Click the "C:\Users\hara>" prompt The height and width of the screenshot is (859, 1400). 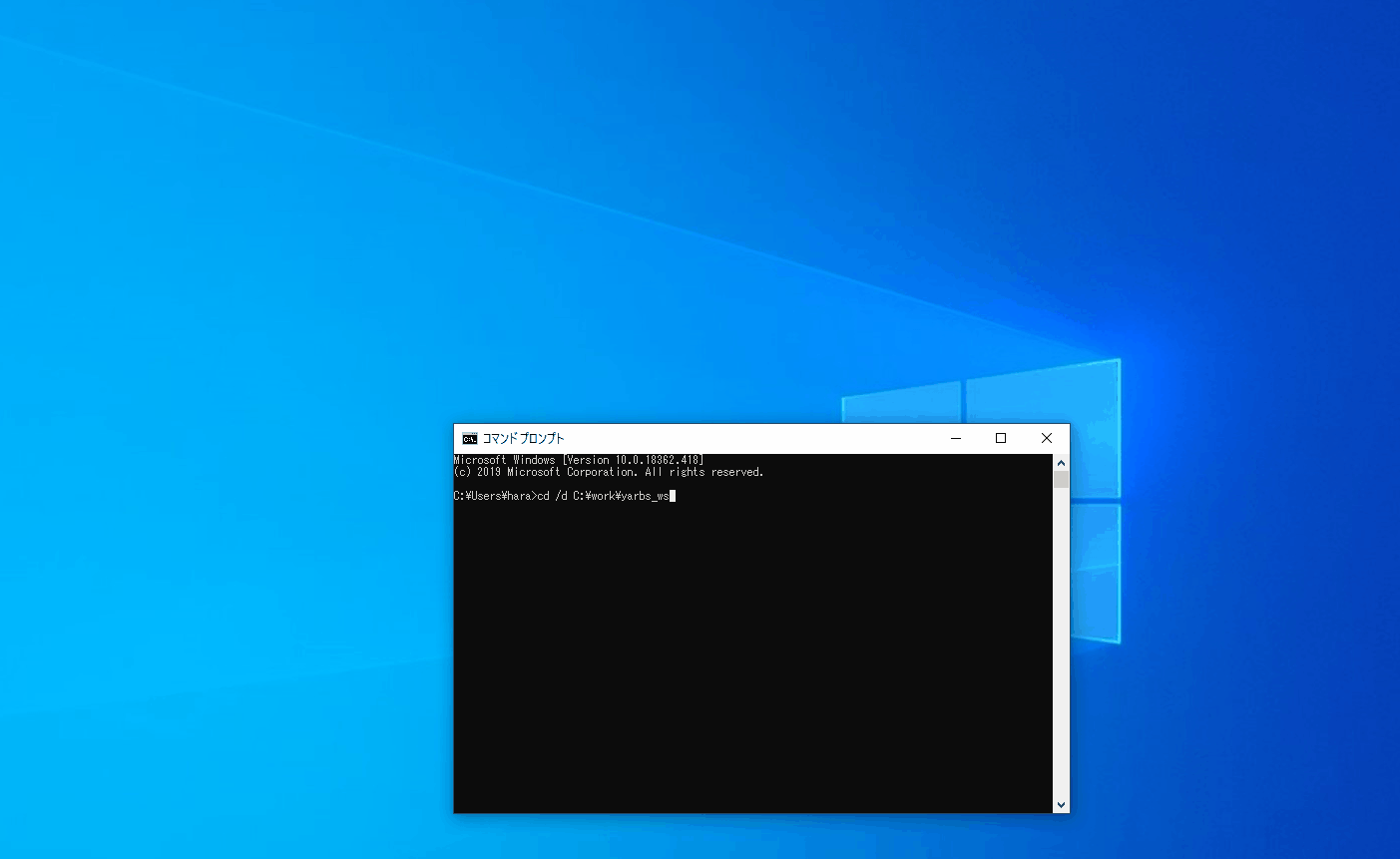[x=496, y=496]
